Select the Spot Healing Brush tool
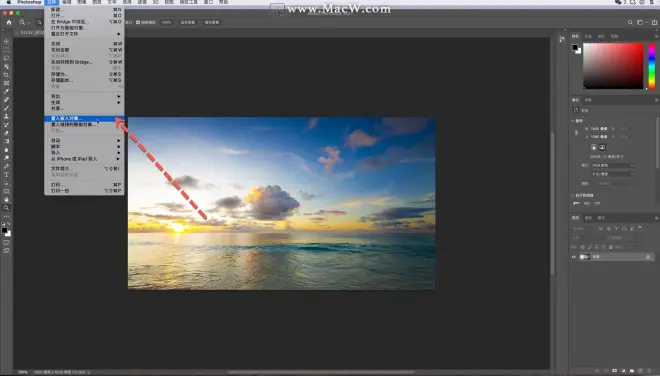 pyautogui.click(x=6, y=100)
